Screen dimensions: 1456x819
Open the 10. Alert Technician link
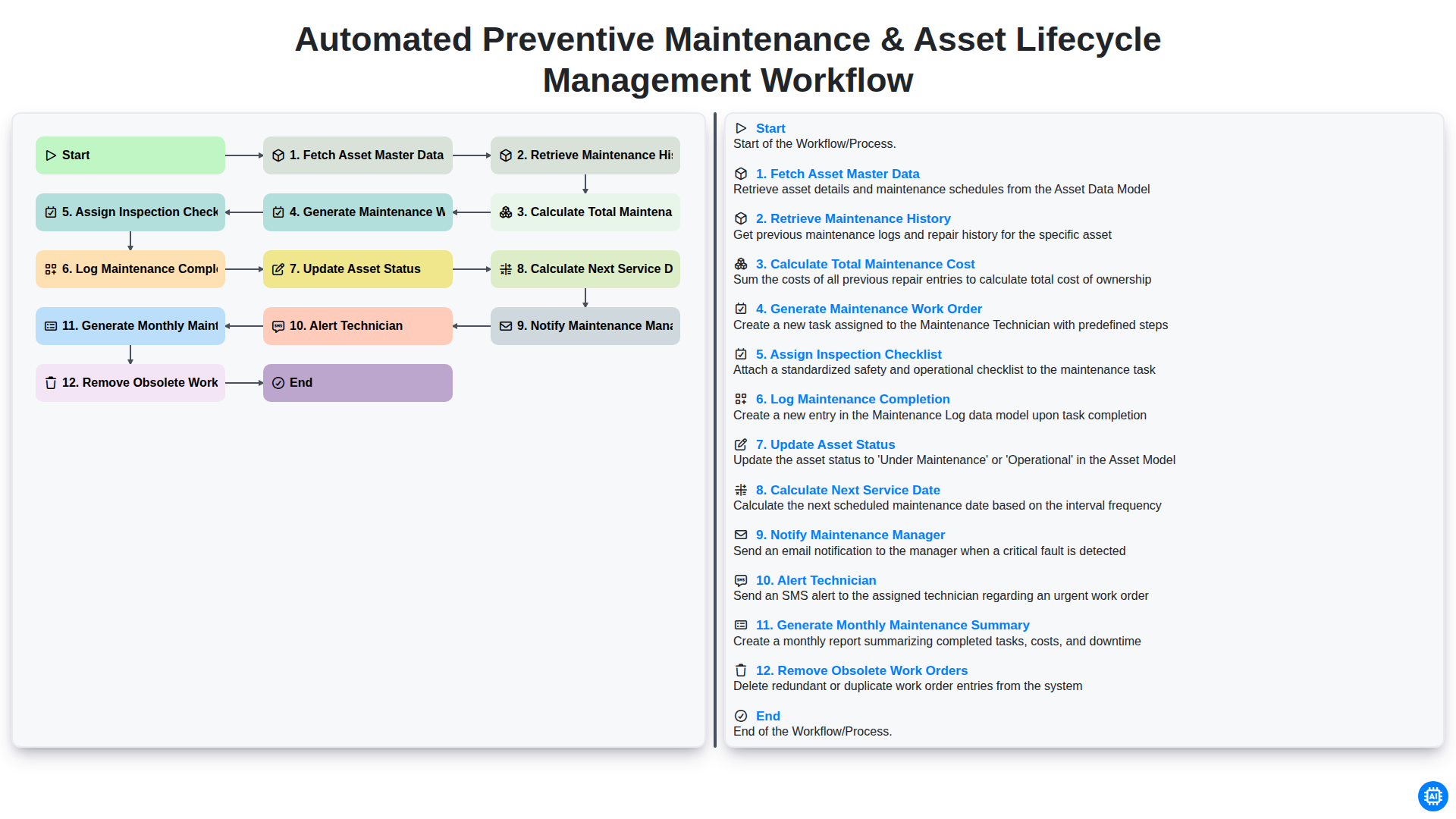[816, 580]
